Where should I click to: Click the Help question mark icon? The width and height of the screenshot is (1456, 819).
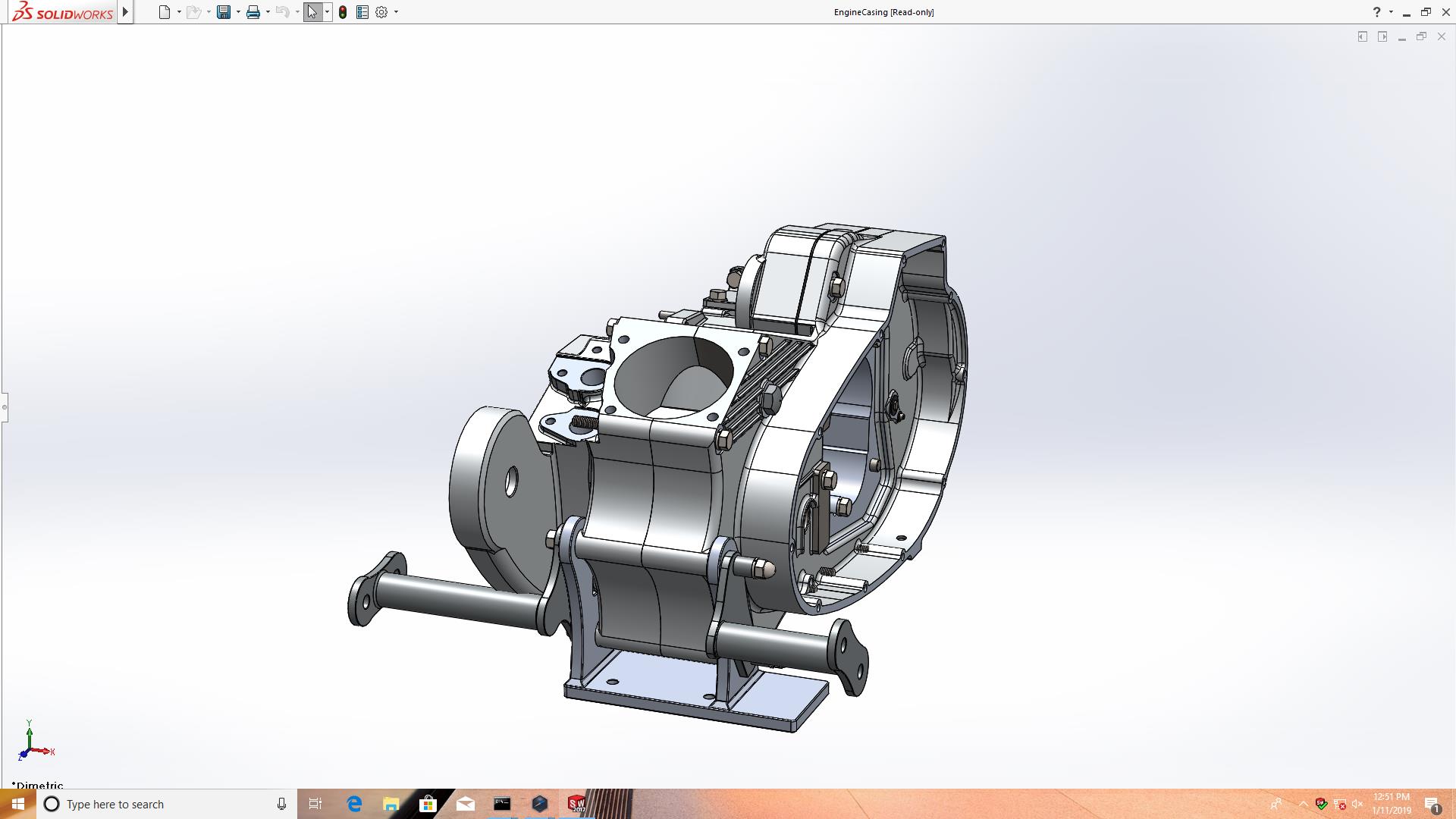[x=1376, y=12]
